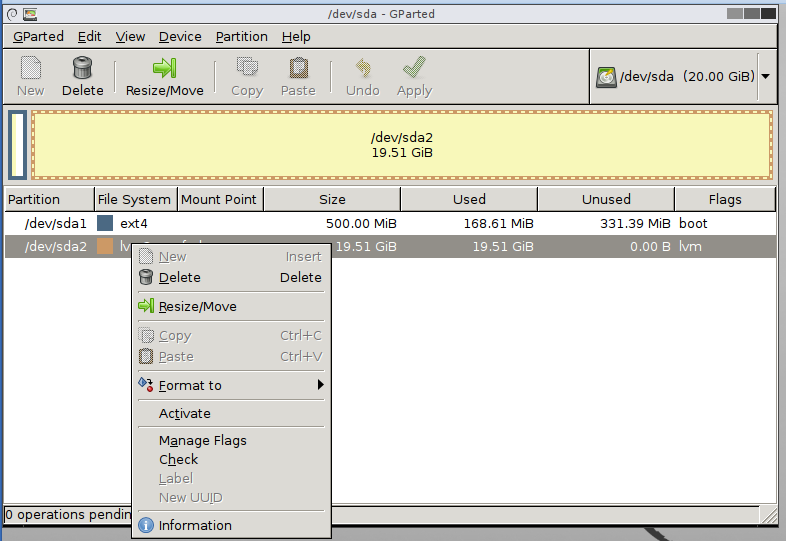Click the green arrow icon in context menu

click(146, 306)
